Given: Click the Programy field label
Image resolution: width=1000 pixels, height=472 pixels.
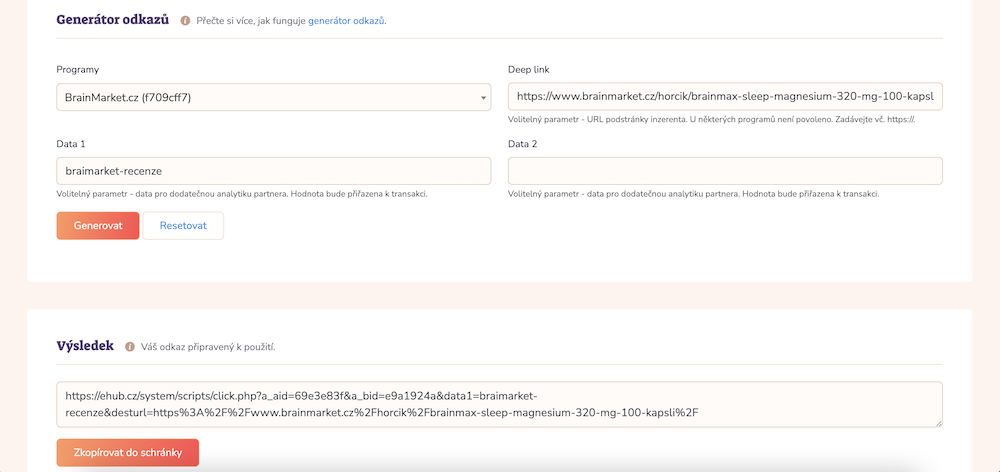Looking at the screenshot, I should pyautogui.click(x=78, y=69).
